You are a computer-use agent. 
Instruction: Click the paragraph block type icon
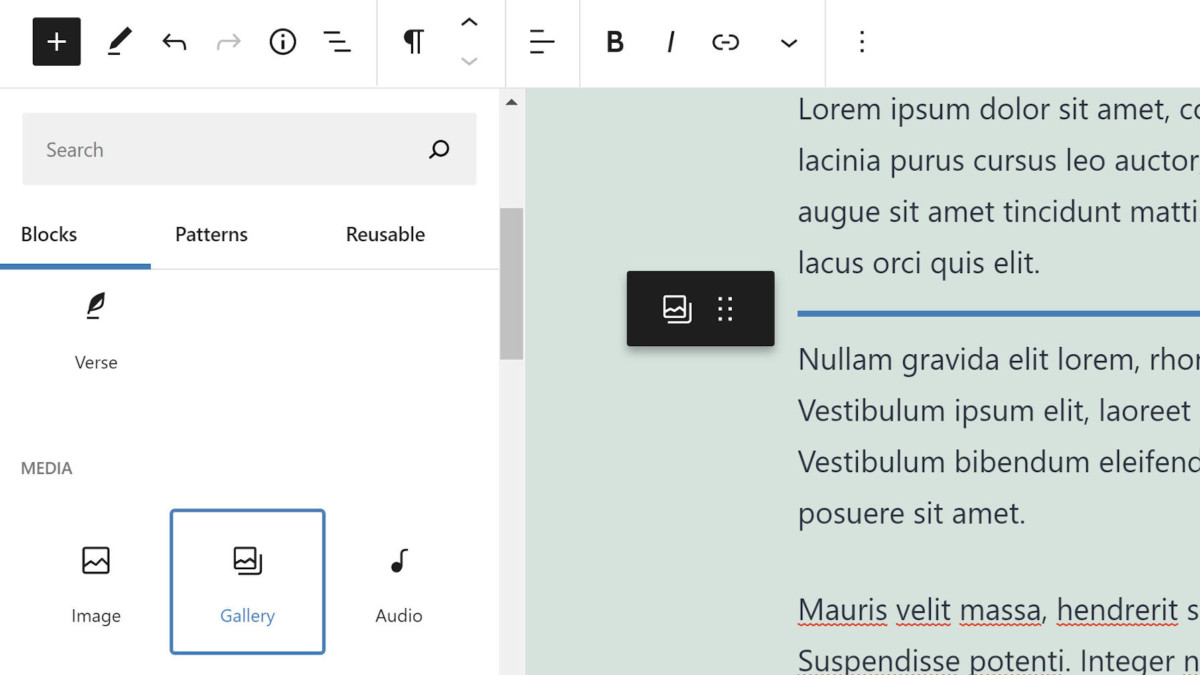point(413,42)
